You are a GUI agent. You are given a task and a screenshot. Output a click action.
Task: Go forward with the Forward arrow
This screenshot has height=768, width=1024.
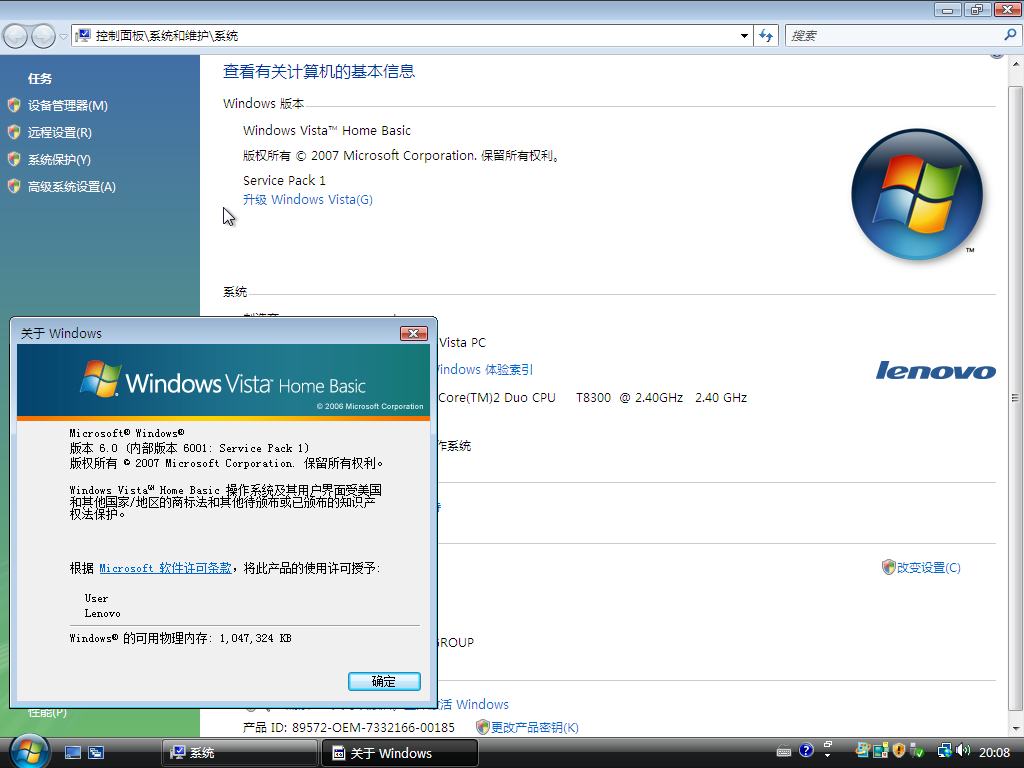click(44, 36)
